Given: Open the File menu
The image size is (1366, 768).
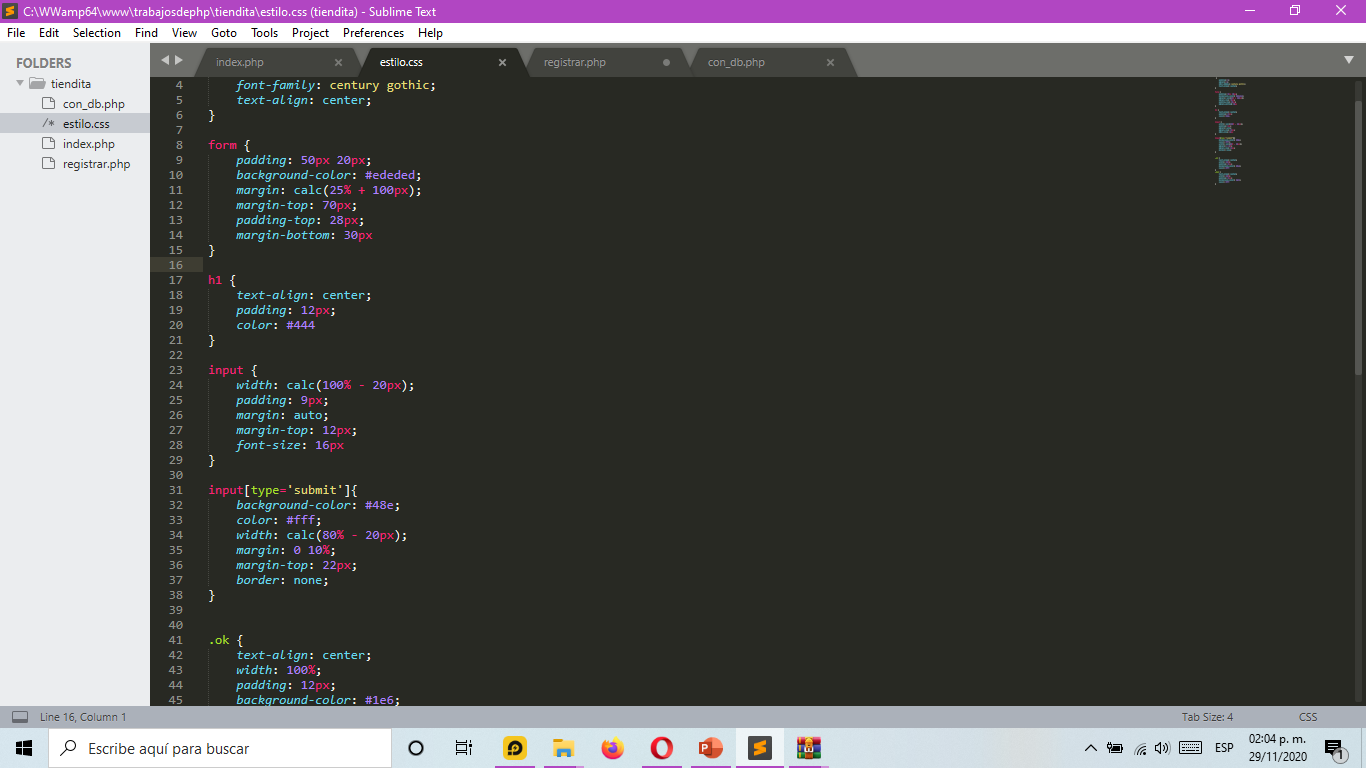Looking at the screenshot, I should pyautogui.click(x=16, y=32).
